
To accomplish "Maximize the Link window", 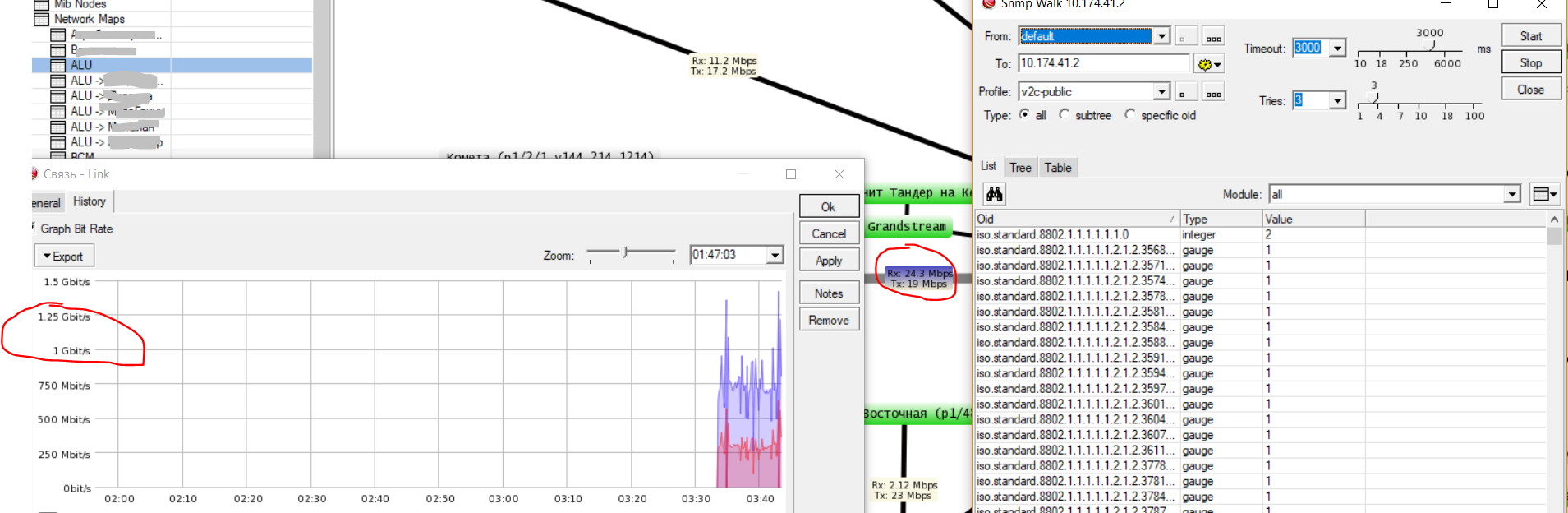I will (x=791, y=174).
